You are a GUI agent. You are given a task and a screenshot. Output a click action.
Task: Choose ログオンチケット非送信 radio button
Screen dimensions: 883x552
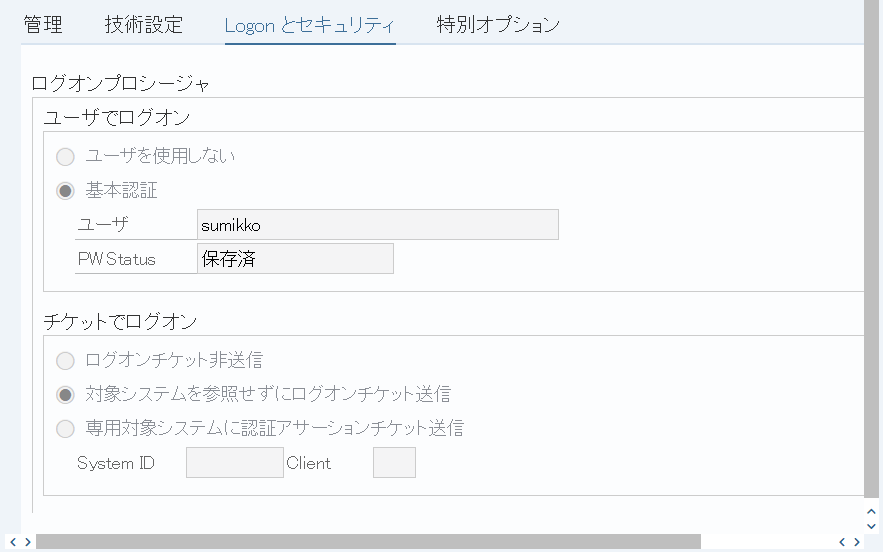[x=65, y=360]
